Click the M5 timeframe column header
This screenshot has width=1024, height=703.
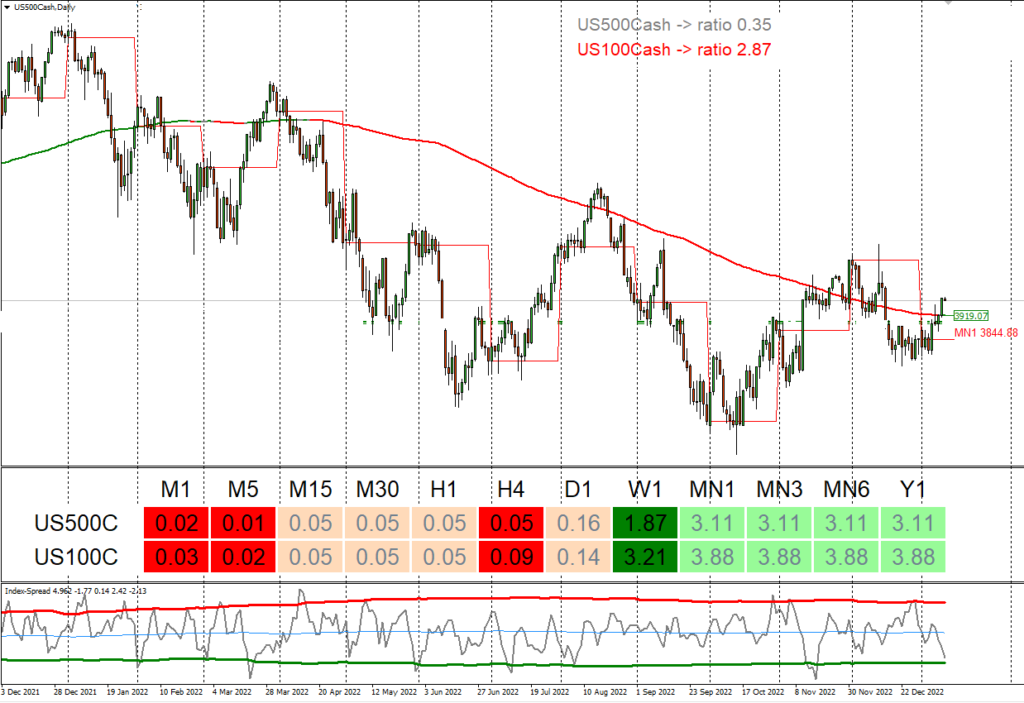click(x=243, y=489)
